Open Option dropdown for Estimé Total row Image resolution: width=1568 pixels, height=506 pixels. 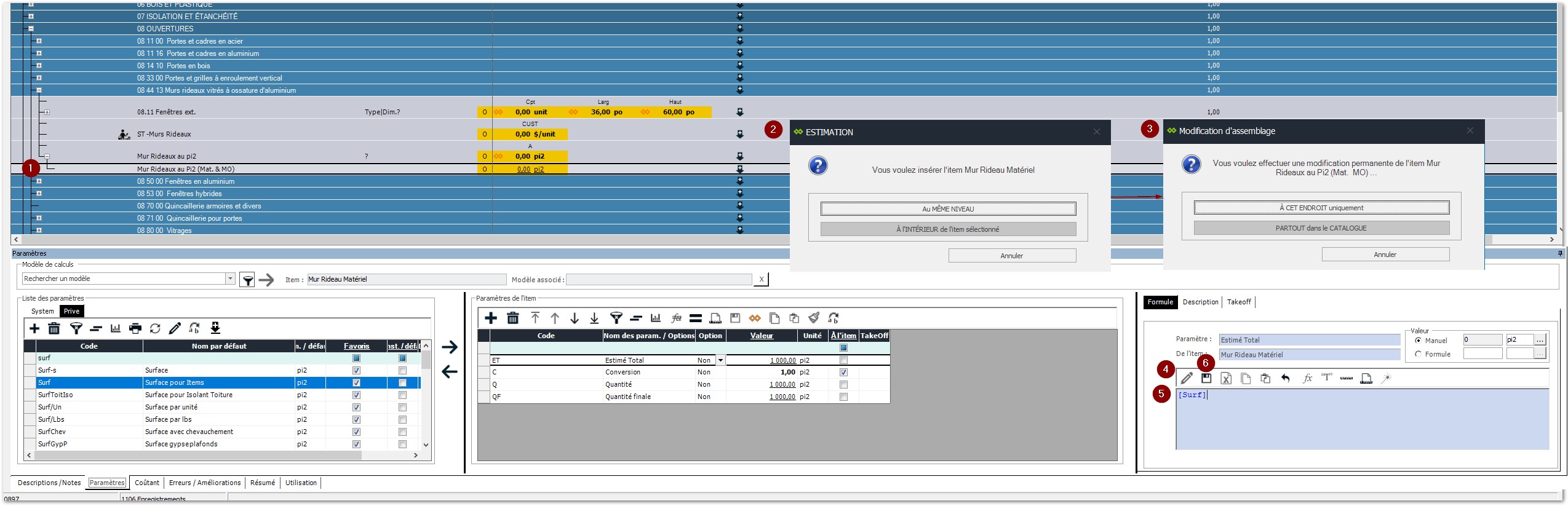(x=720, y=360)
